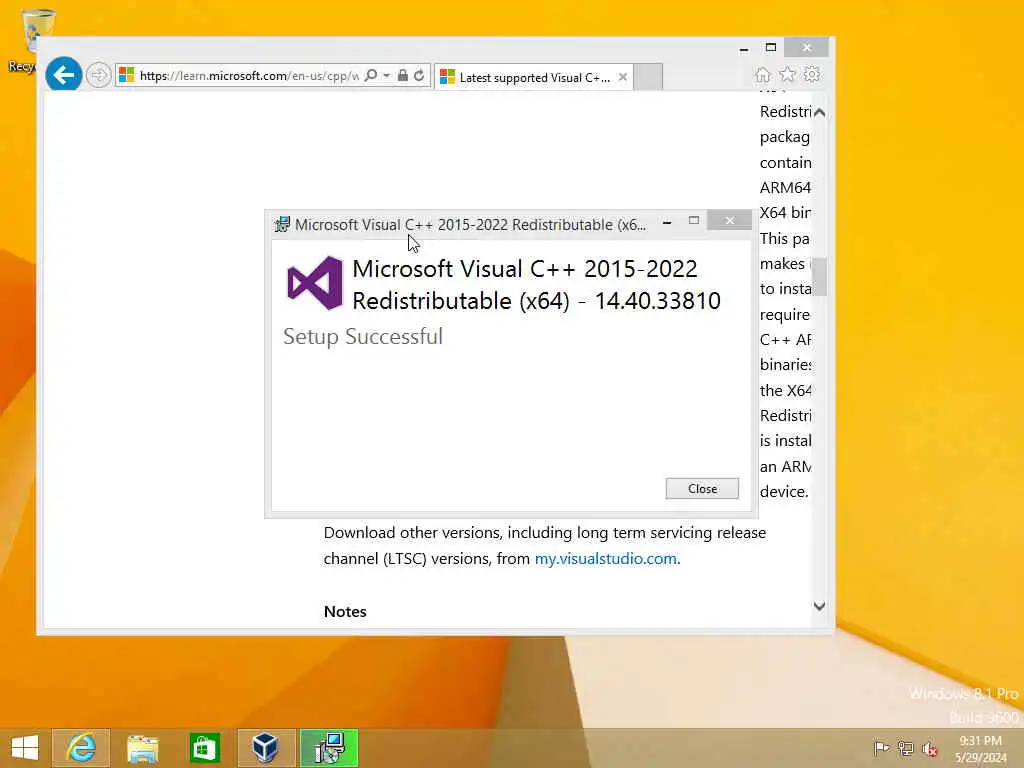Click the page scrollbar up arrow
1024x768 pixels.
[x=820, y=112]
